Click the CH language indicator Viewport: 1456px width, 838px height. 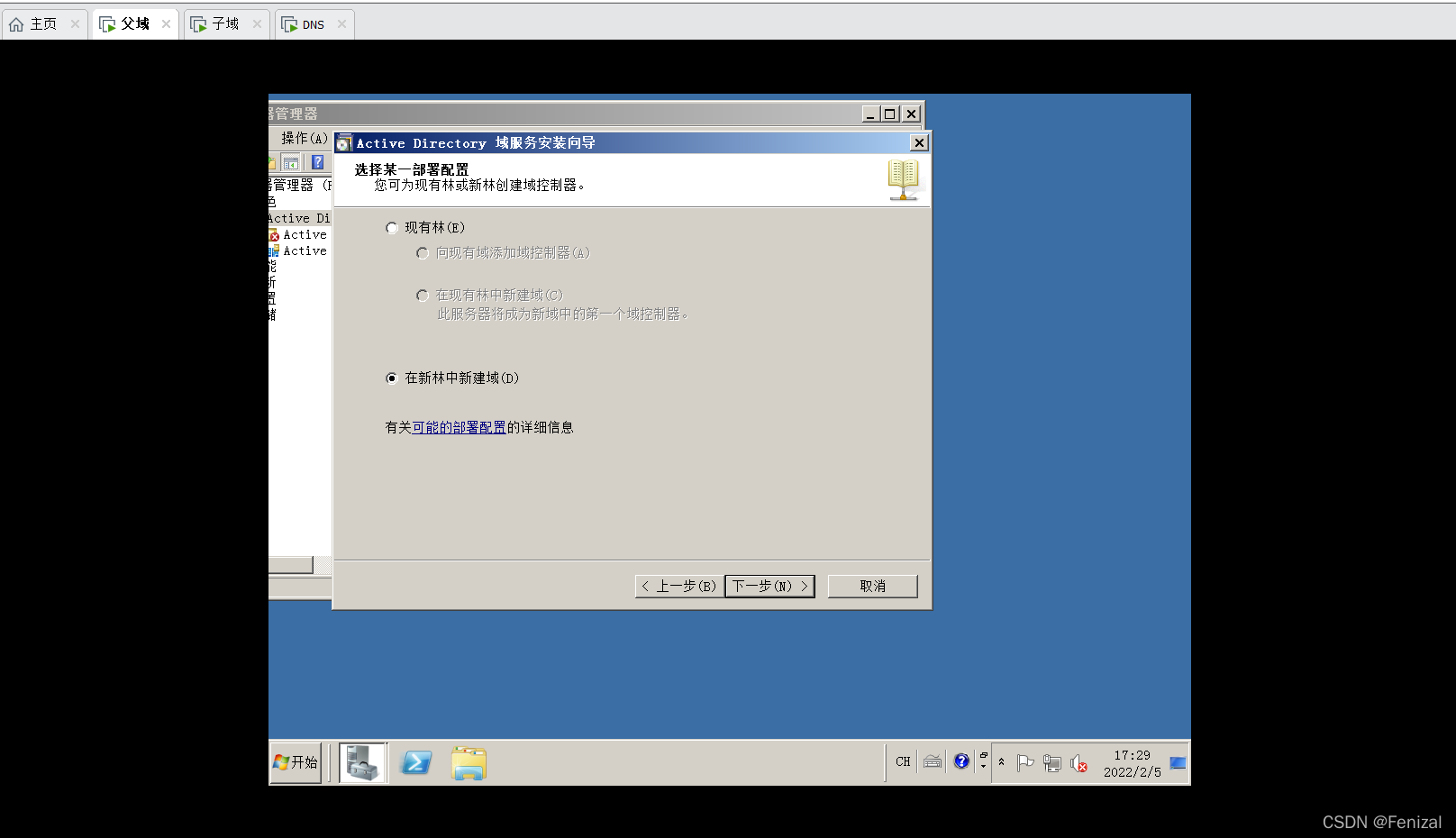click(903, 762)
